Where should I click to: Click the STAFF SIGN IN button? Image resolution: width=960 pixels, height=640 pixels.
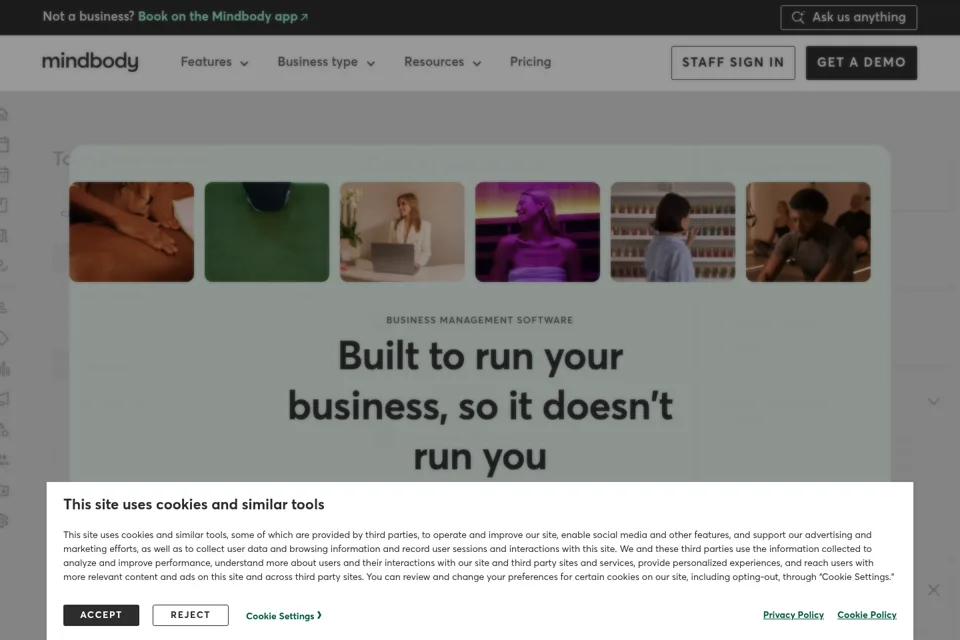[733, 62]
